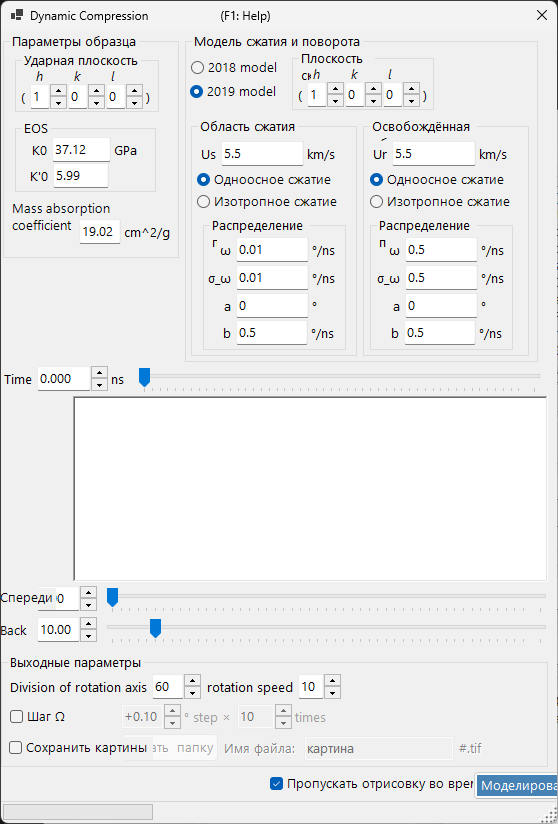Click the k value of slip Плоскость
The image size is (558, 824).
(x=355, y=95)
